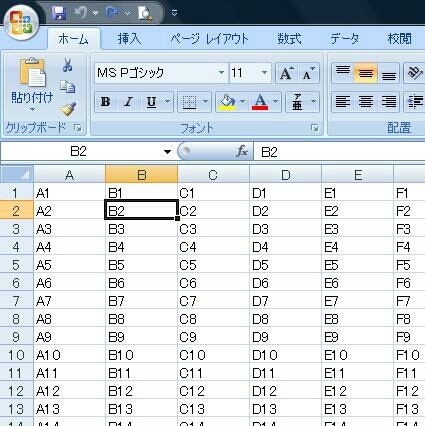Open the MS Pゴシック font name dropdown
The image size is (425, 426).
click(221, 73)
